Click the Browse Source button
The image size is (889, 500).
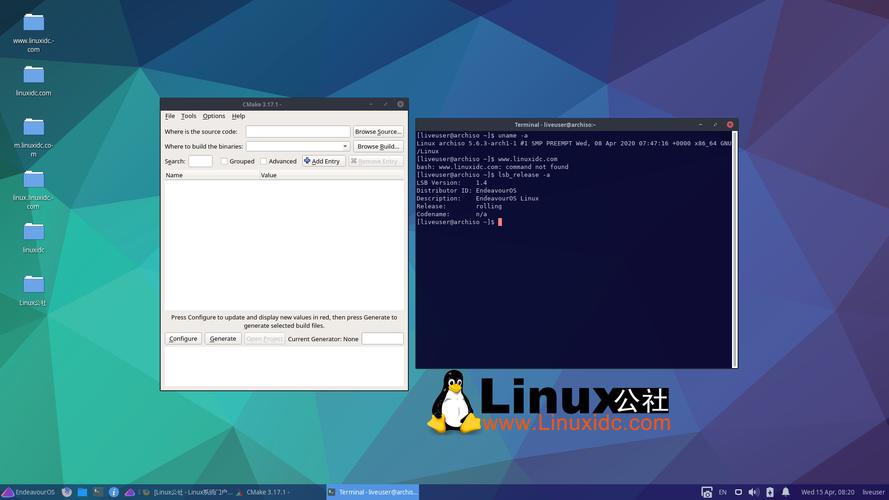378,132
